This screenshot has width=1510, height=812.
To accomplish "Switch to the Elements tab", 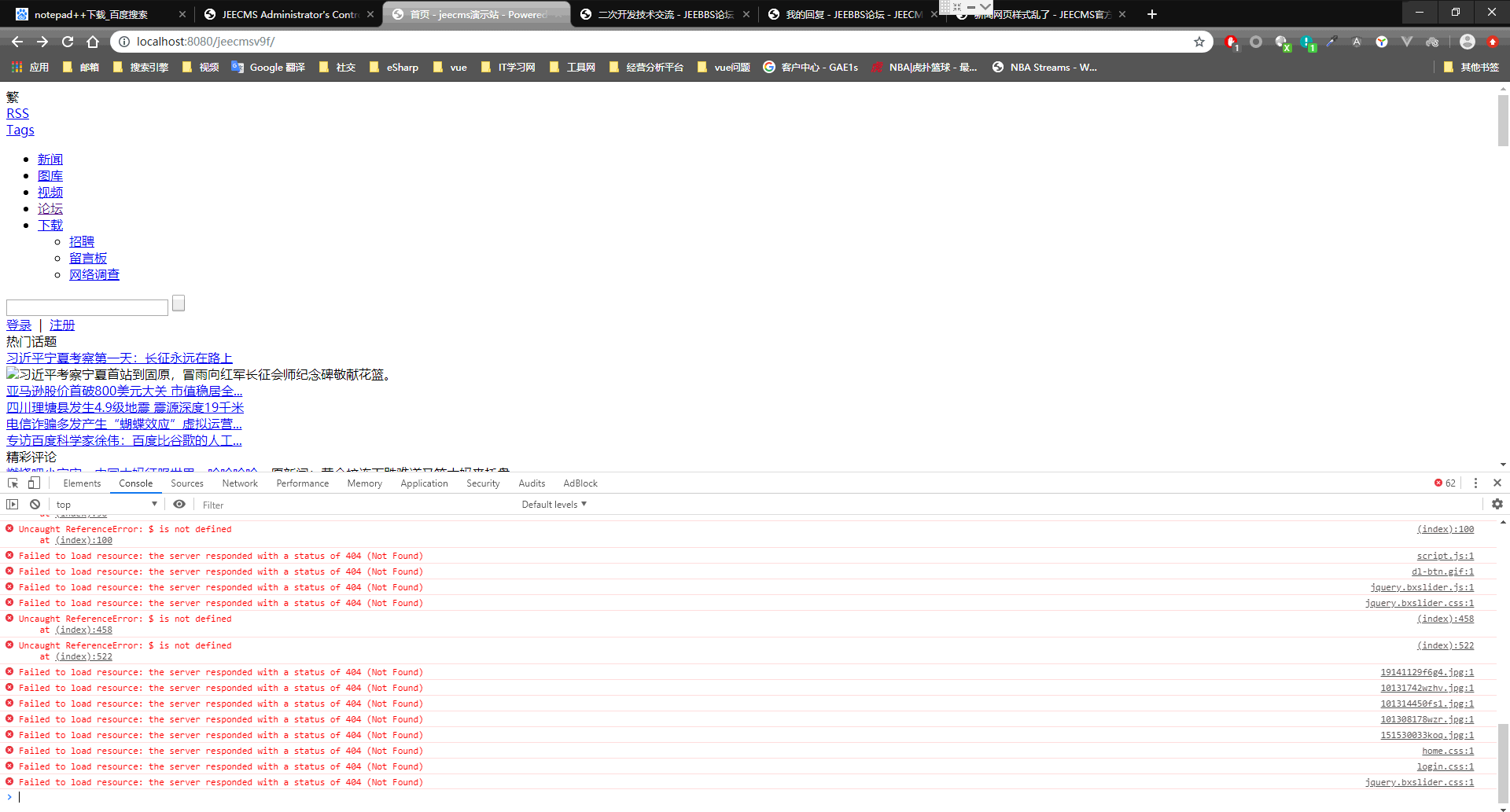I will point(82,483).
